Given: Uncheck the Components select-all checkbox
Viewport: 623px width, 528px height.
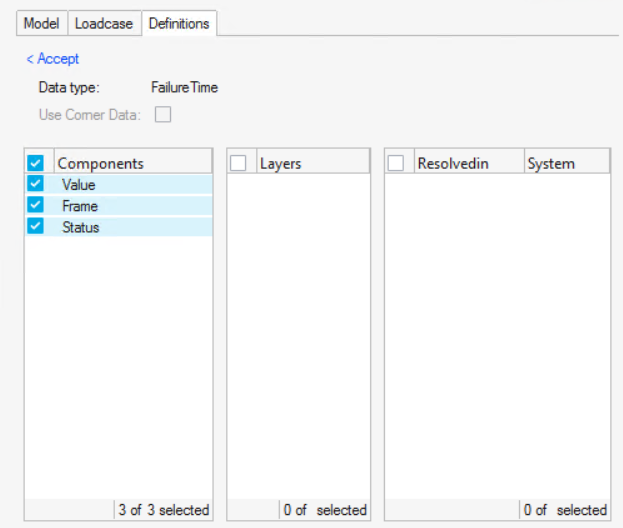Looking at the screenshot, I should click(x=36, y=163).
